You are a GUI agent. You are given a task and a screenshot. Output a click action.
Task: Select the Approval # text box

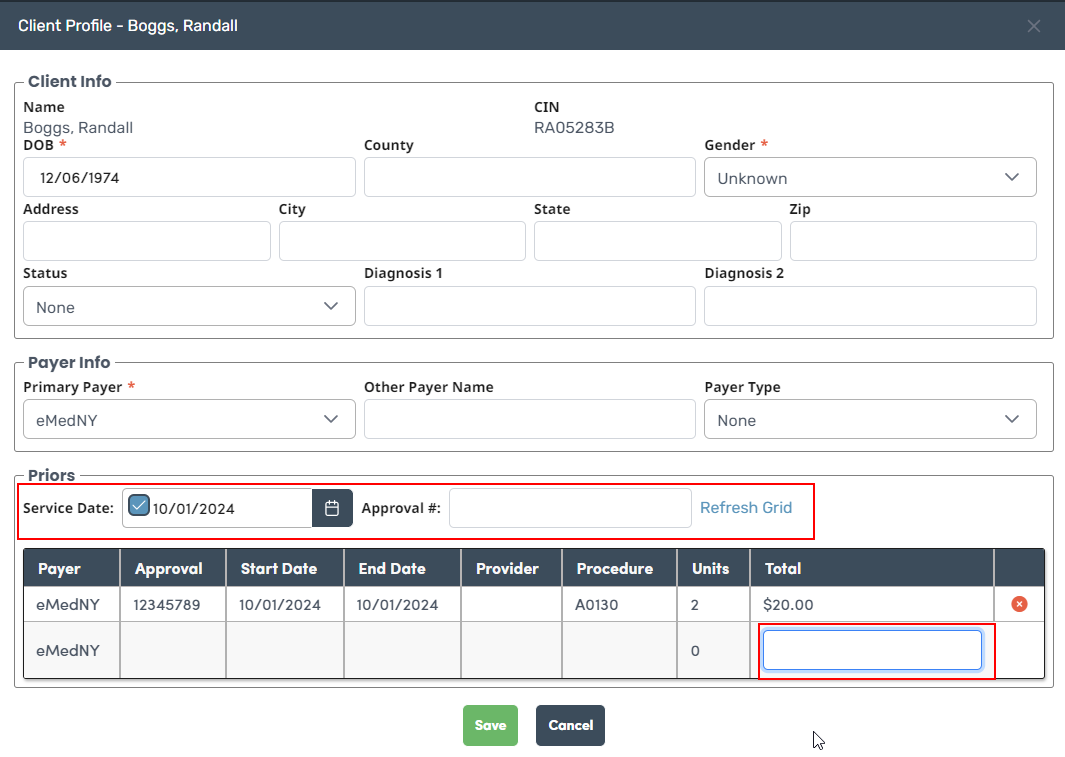[x=570, y=508]
